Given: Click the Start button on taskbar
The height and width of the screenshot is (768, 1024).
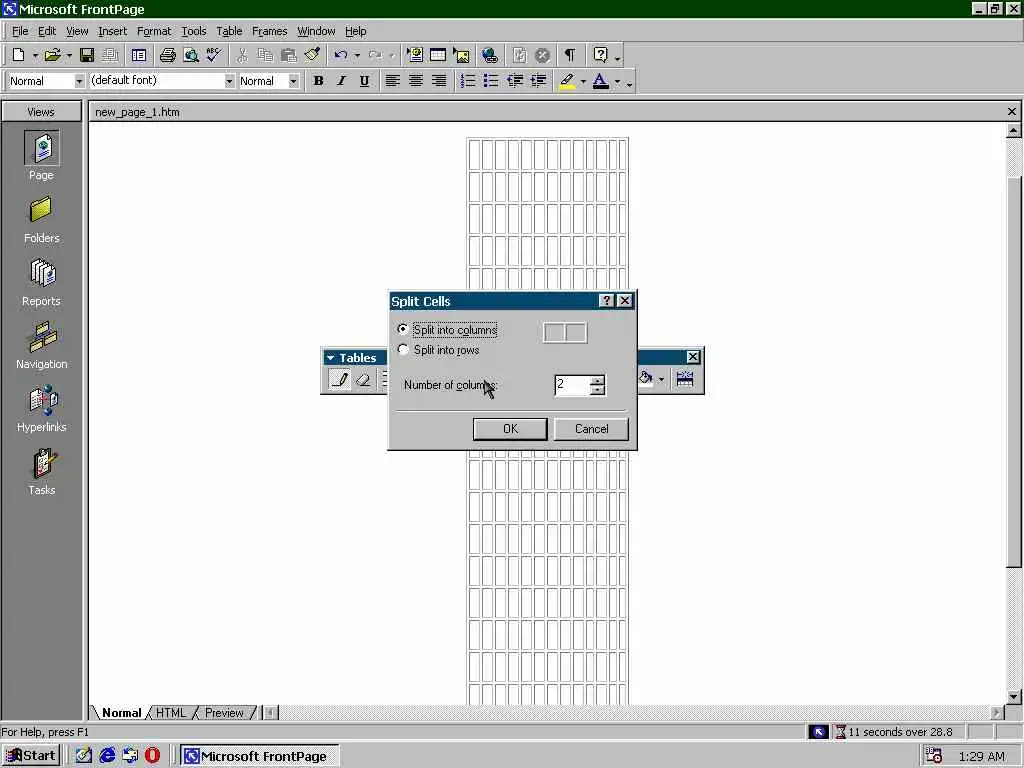Looking at the screenshot, I should pyautogui.click(x=31, y=756).
